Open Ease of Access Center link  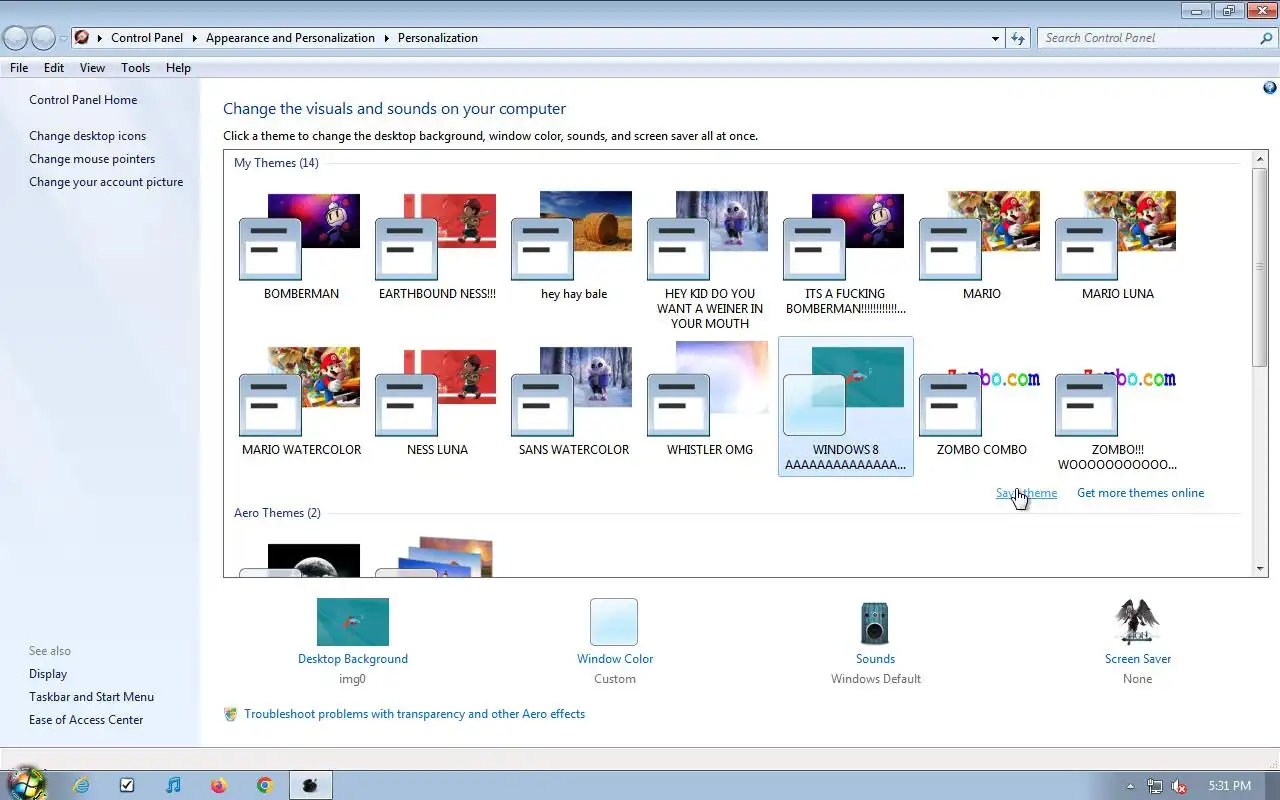point(86,720)
